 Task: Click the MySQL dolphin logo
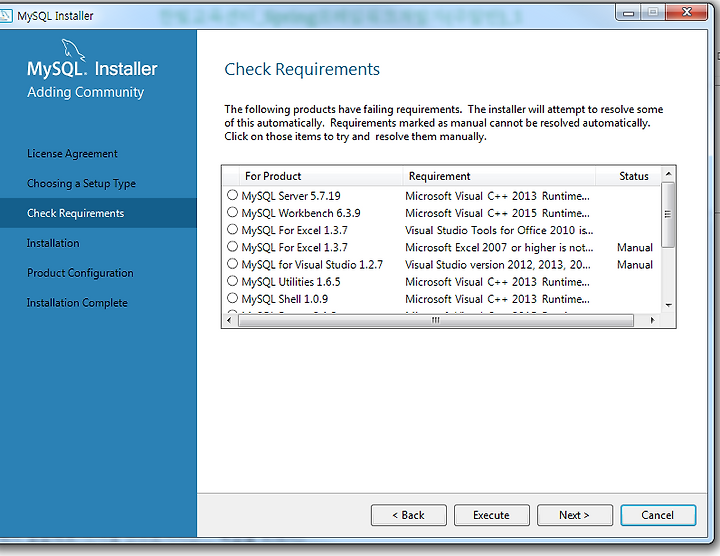coord(73,49)
